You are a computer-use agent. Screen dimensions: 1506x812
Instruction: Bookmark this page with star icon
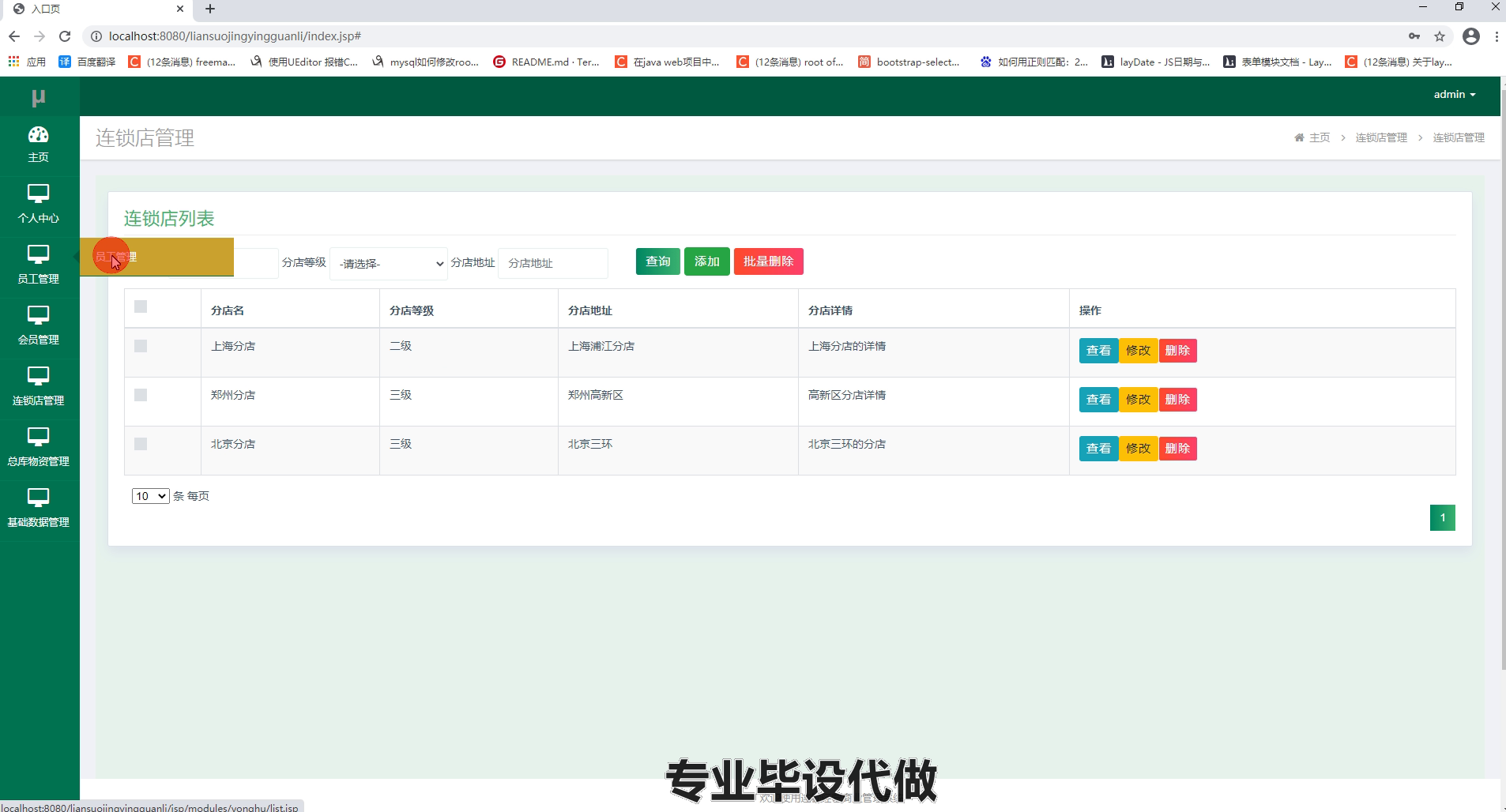pyautogui.click(x=1440, y=36)
